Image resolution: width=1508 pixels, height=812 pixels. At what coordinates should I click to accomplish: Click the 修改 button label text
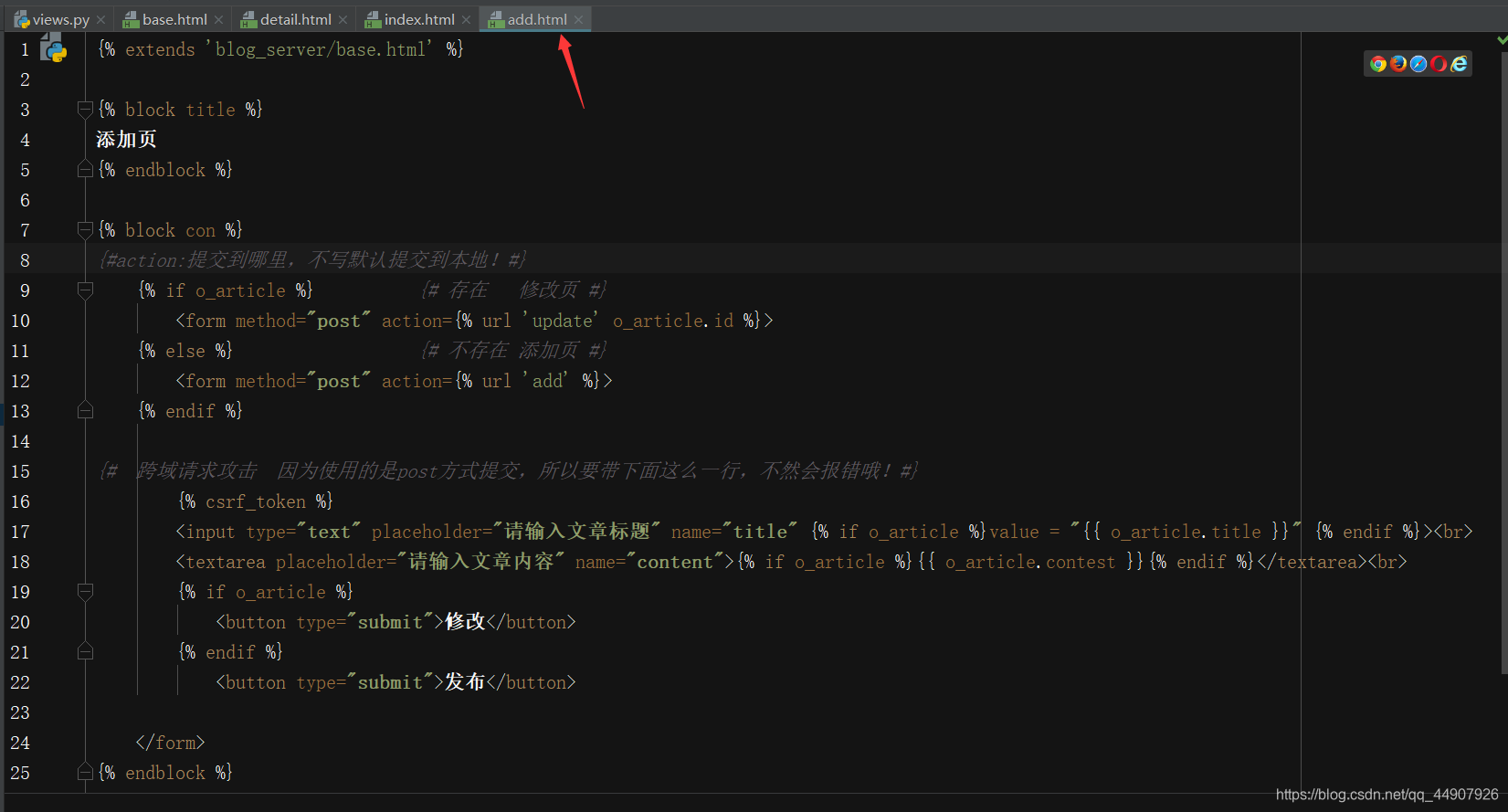tap(465, 622)
